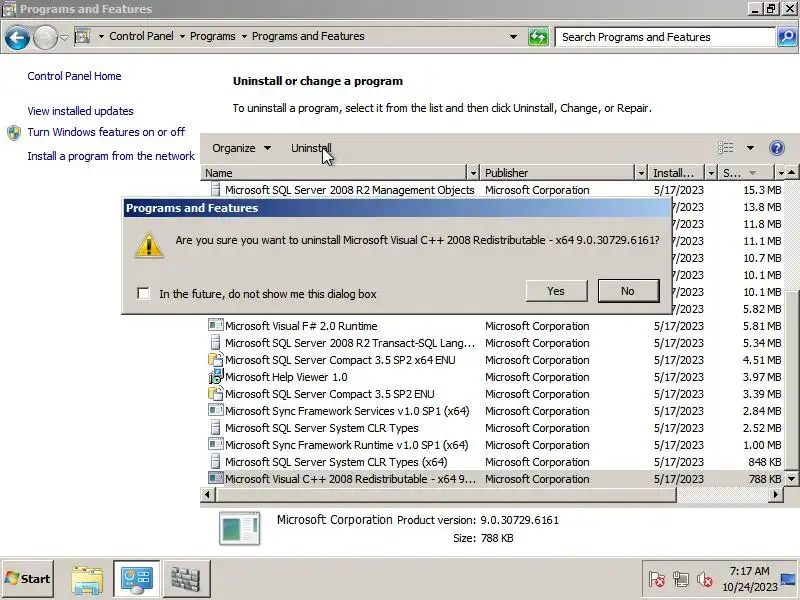
Task: Open View installed updates link
Action: click(81, 111)
